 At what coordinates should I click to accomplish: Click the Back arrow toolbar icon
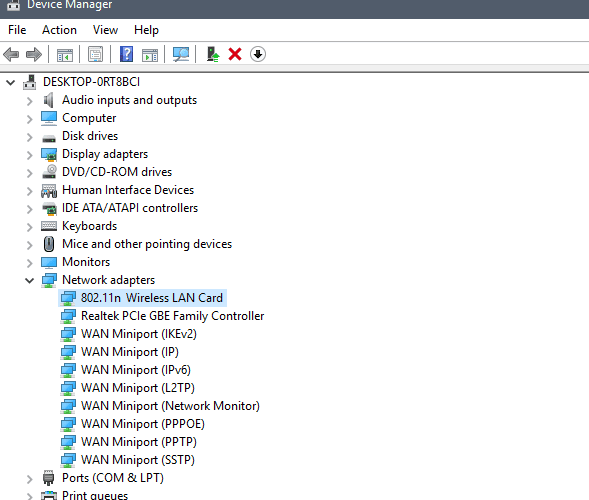click(11, 54)
